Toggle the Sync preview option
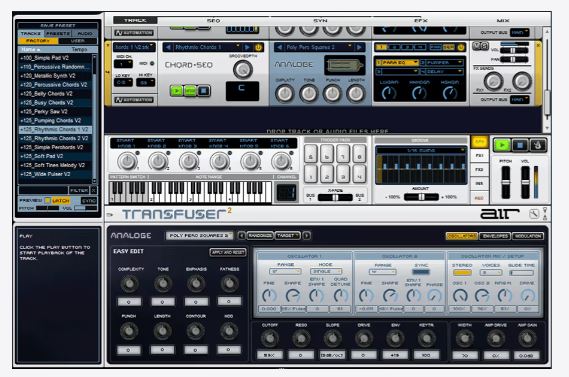Image resolution: width=569 pixels, height=377 pixels. [89, 200]
